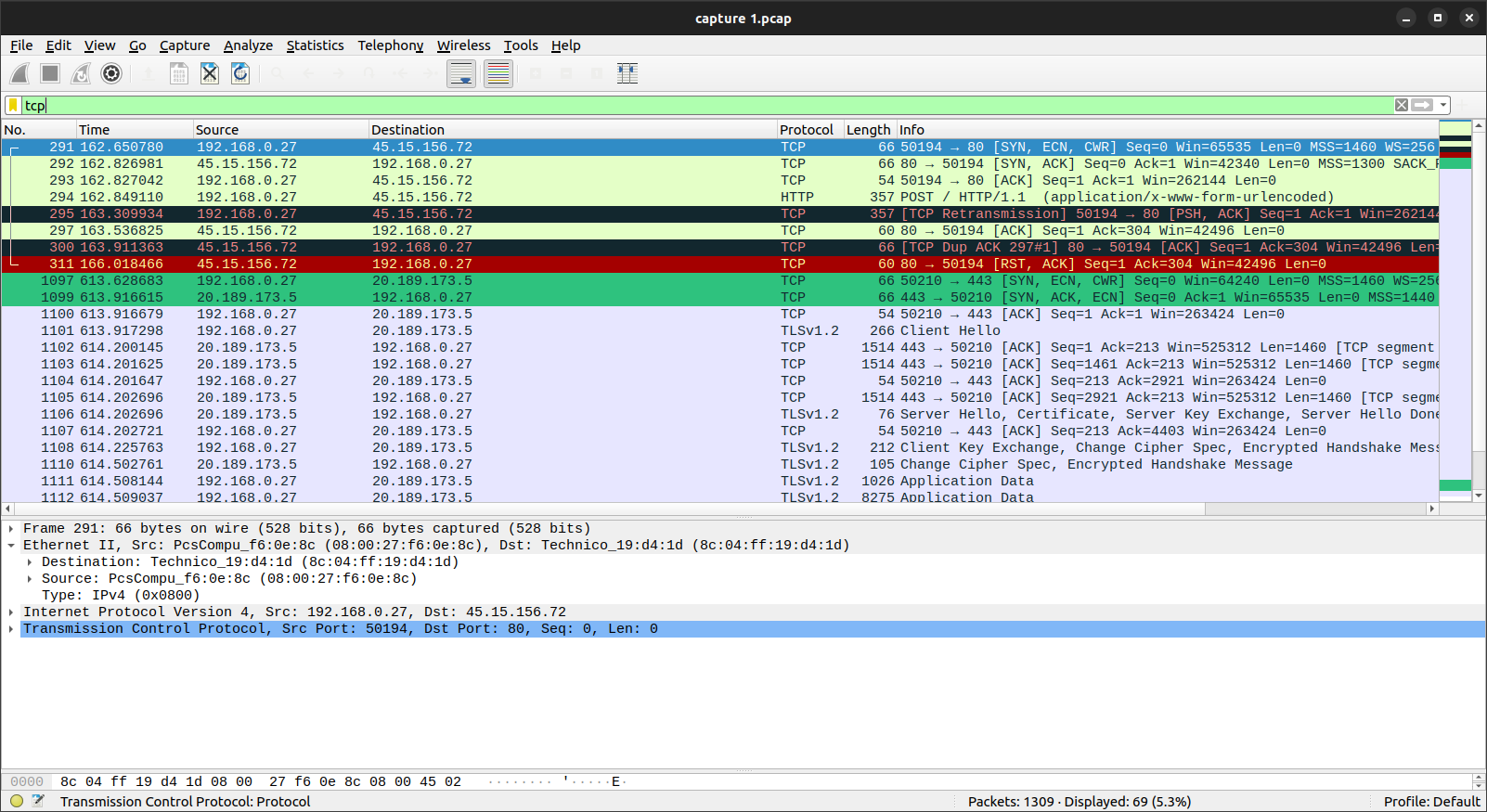Sort by the Destination column header

[x=573, y=130]
